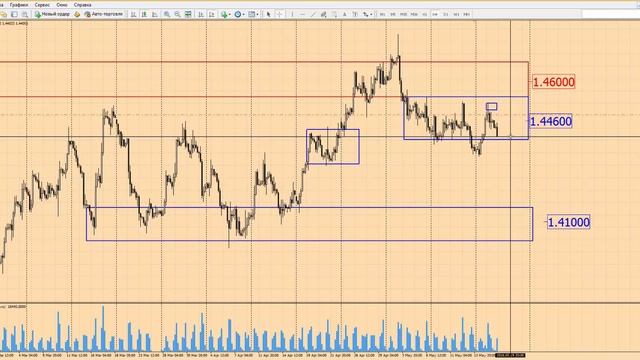Switch to H4 timeframe
Image resolution: width=640 pixels, height=360 pixels.
pyautogui.click(x=435, y=14)
